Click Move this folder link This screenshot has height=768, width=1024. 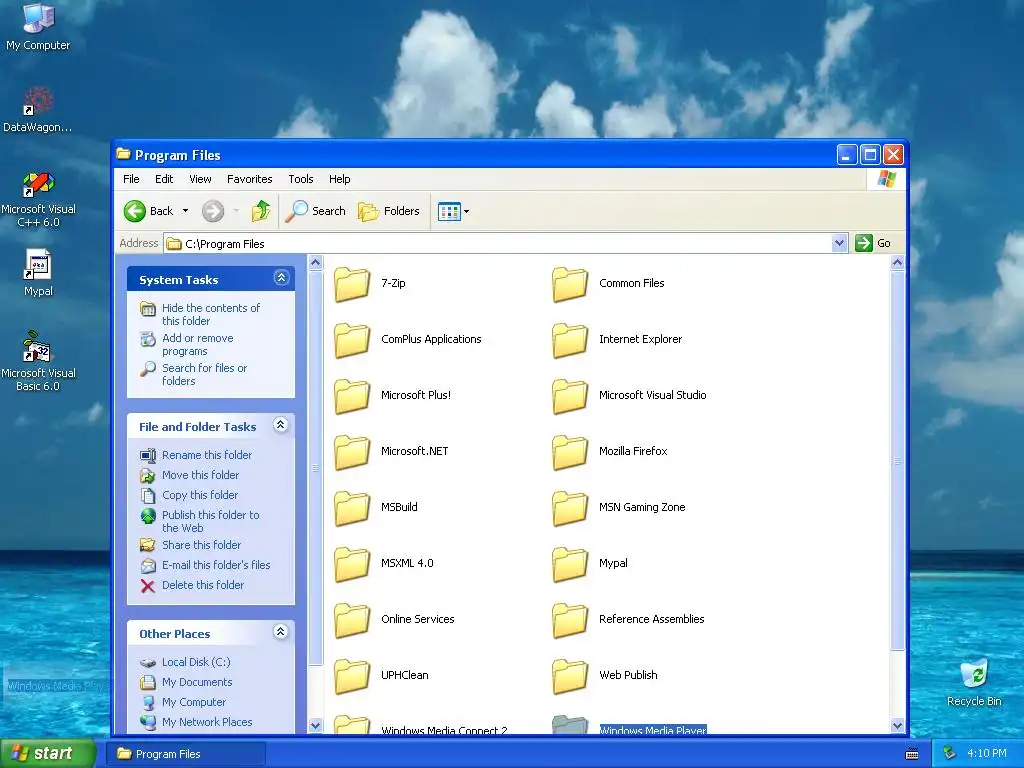coord(200,475)
